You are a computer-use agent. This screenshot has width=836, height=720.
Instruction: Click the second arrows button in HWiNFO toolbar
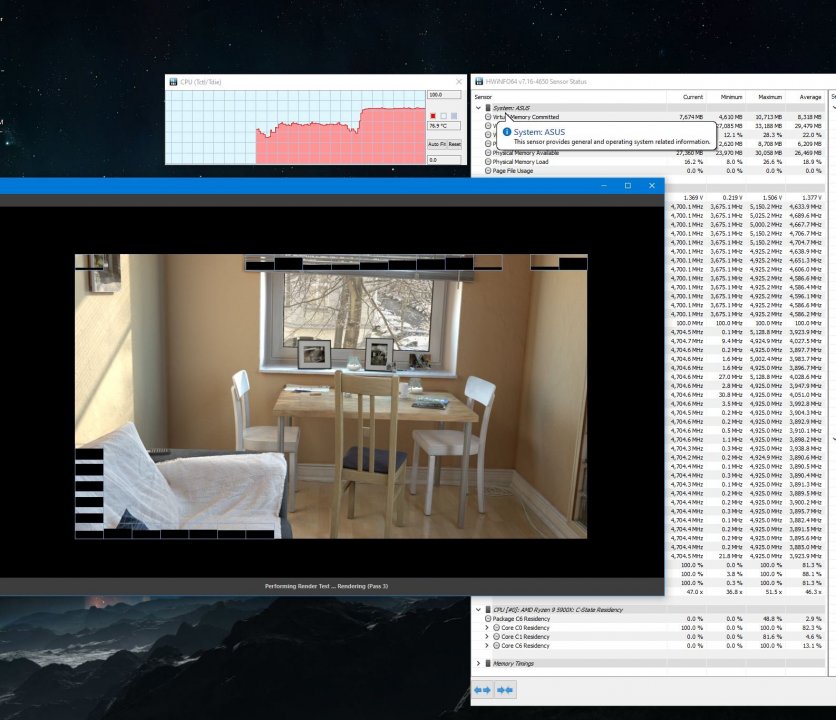(x=506, y=690)
